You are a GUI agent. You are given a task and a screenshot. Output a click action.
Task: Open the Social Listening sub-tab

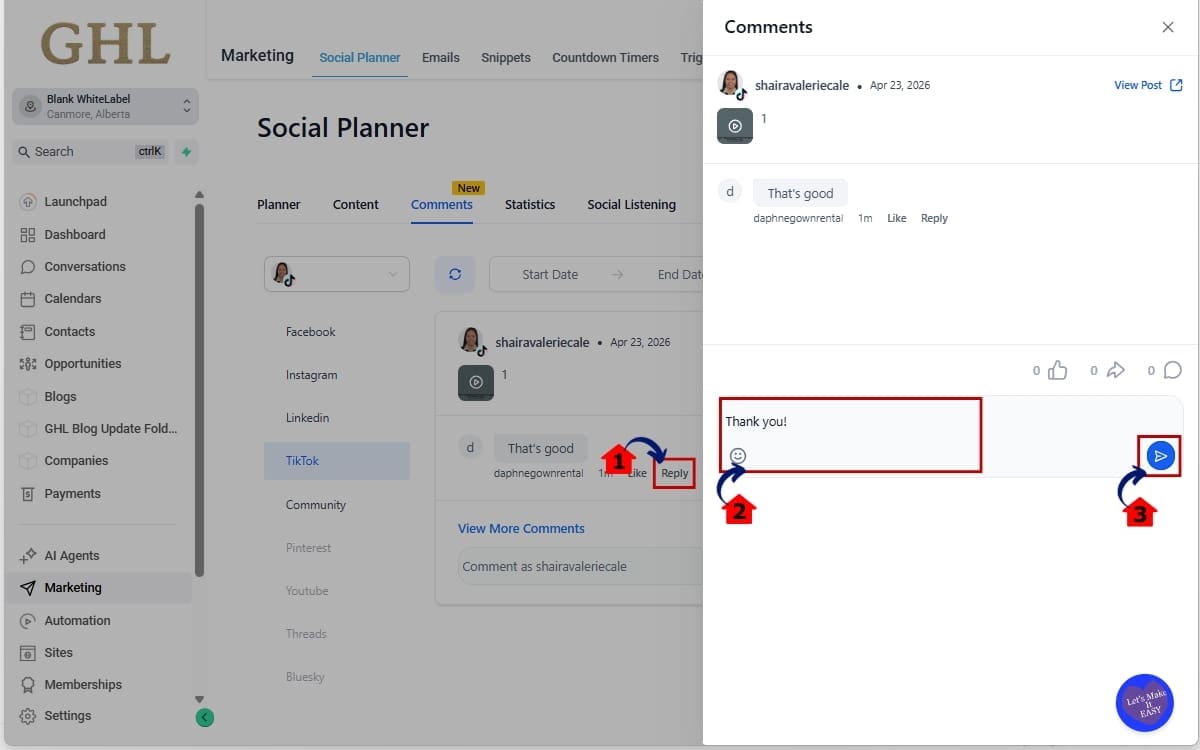click(x=632, y=204)
